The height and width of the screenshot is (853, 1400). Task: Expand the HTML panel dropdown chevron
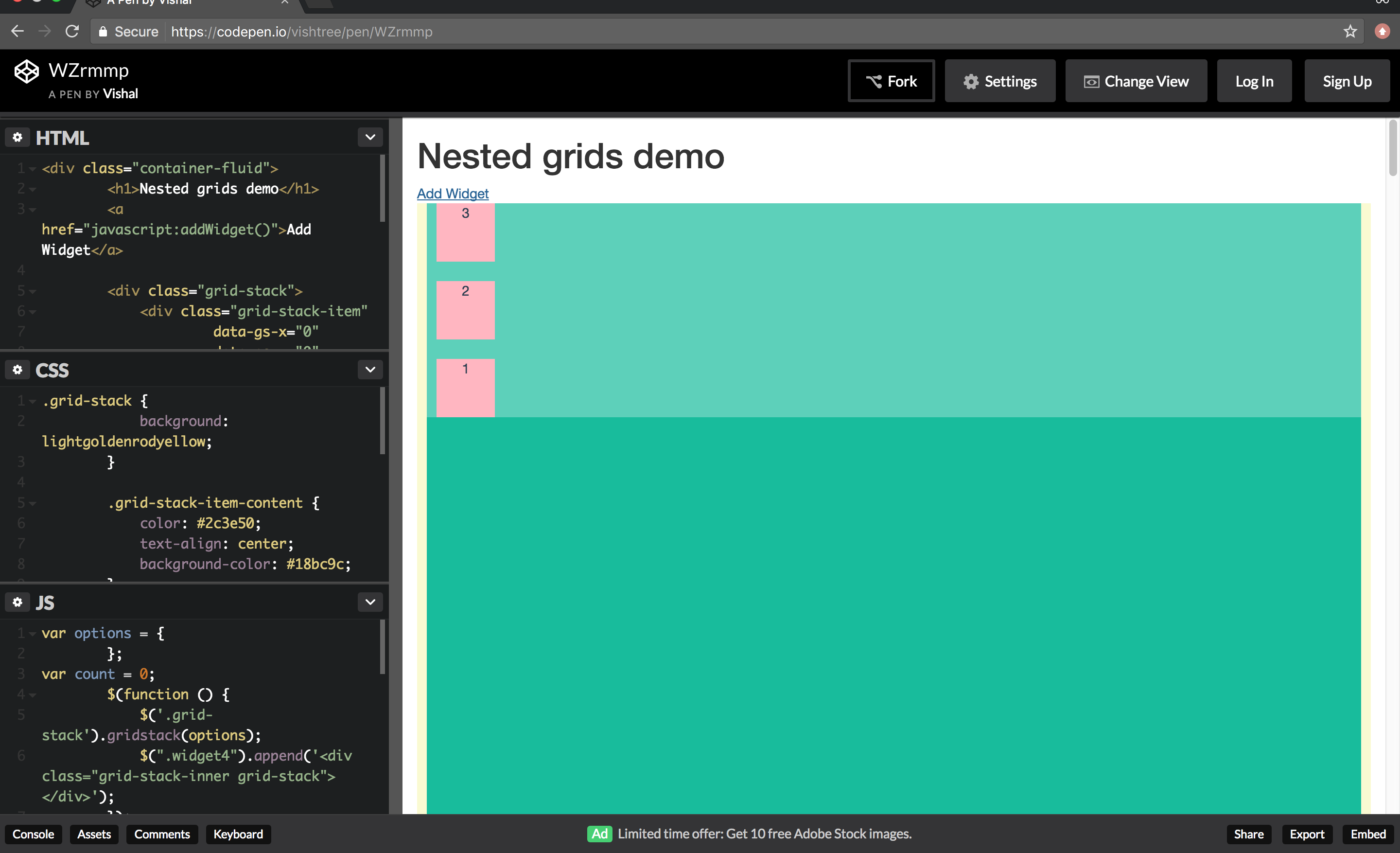coord(370,137)
